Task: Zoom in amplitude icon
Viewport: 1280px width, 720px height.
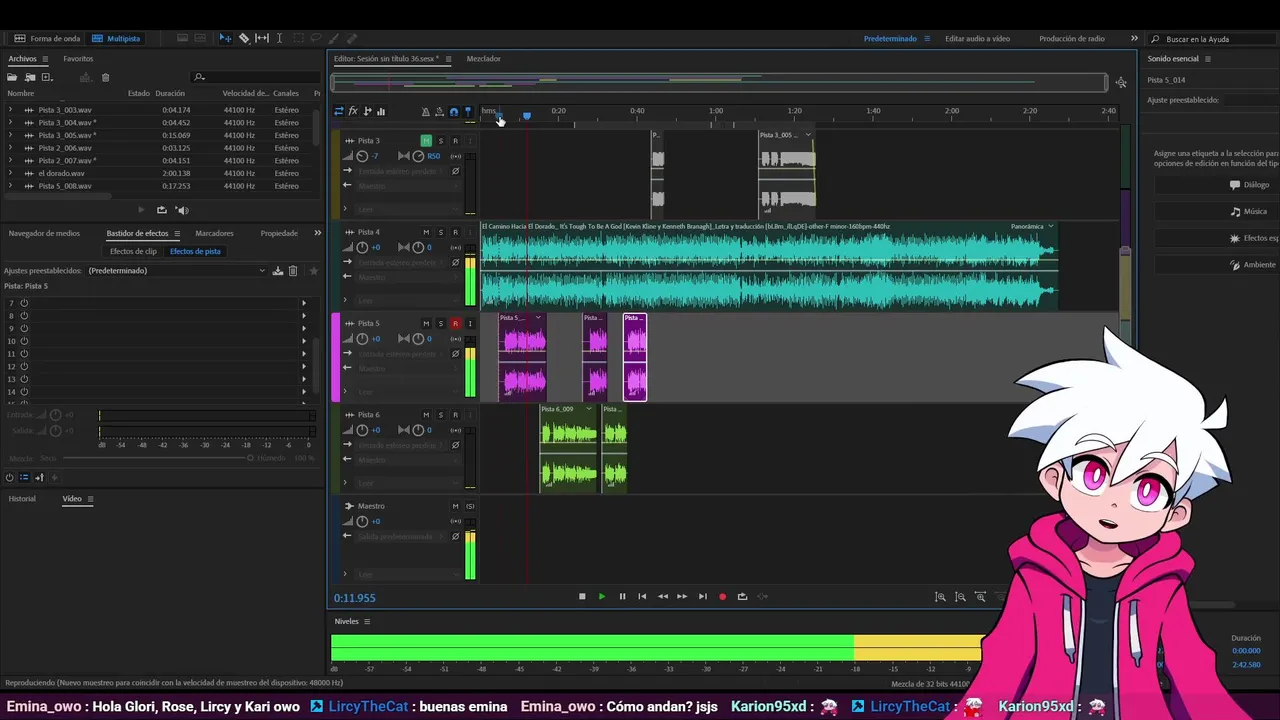Action: coord(940,597)
